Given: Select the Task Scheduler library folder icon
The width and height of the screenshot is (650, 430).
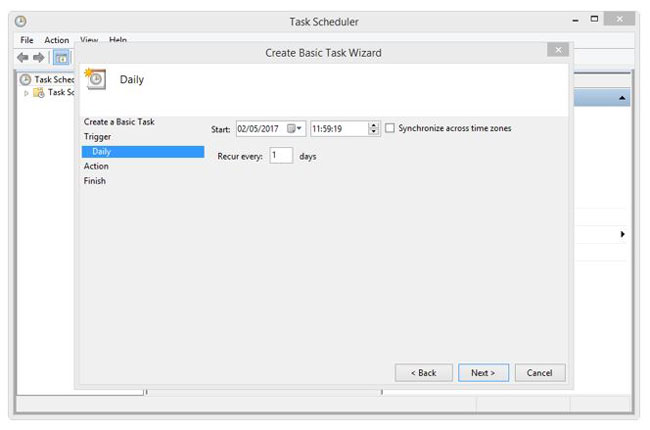Looking at the screenshot, I should click(39, 93).
